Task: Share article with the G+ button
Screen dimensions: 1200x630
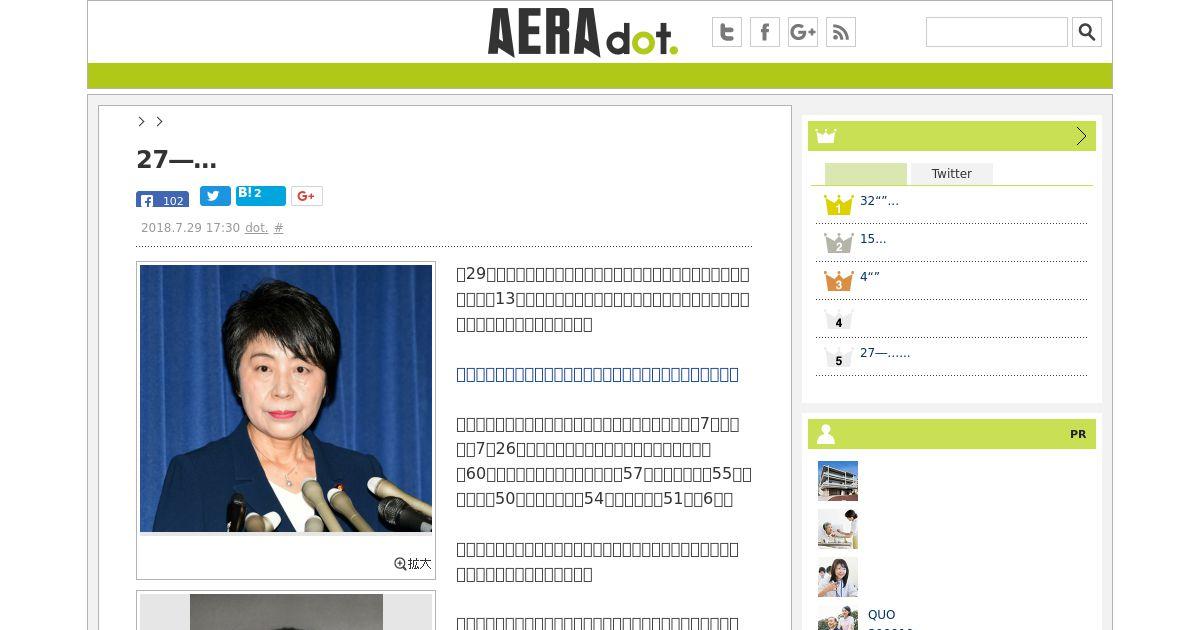Action: [307, 196]
